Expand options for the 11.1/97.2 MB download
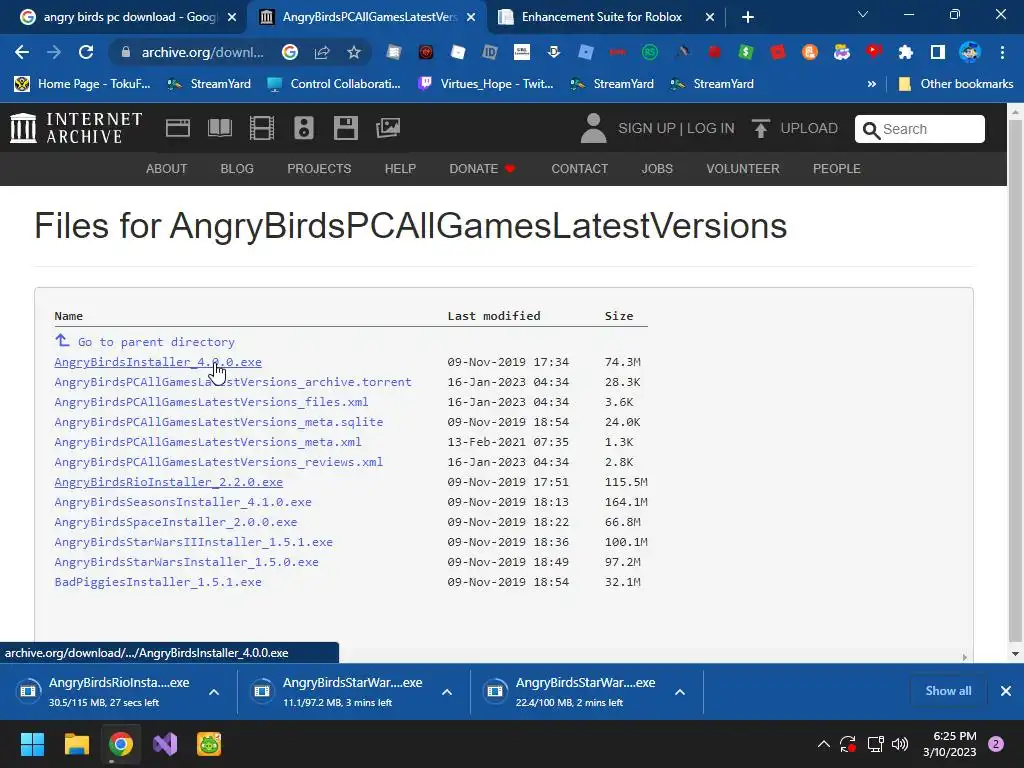The image size is (1024, 768). pos(447,692)
